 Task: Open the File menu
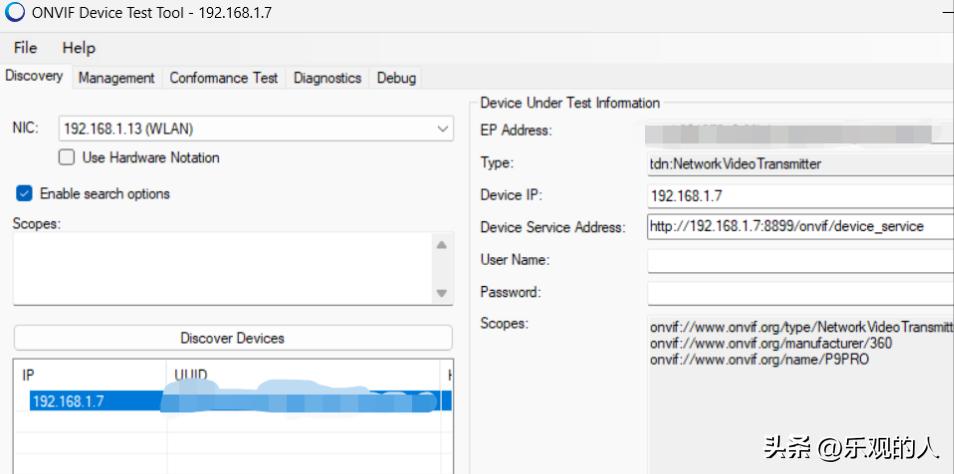25,48
